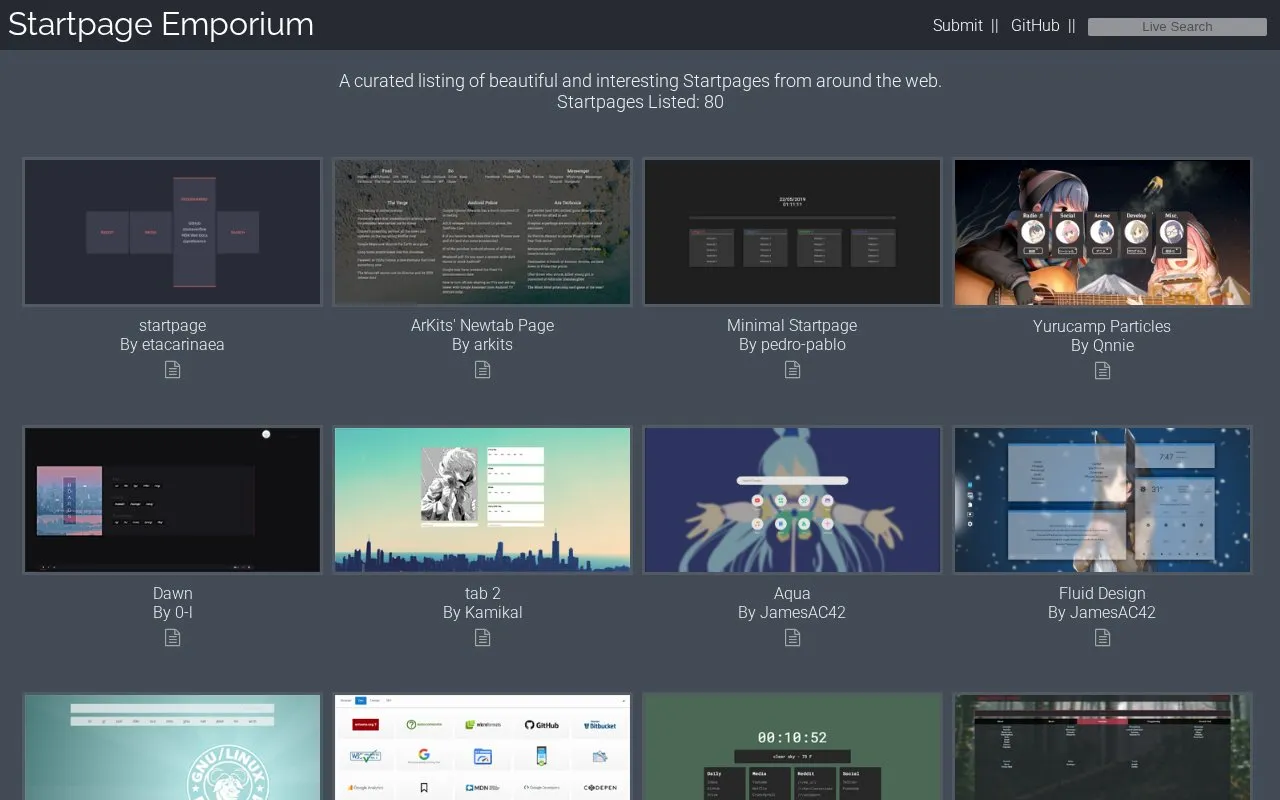Click the 'Fluid Design' title

coord(1102,593)
